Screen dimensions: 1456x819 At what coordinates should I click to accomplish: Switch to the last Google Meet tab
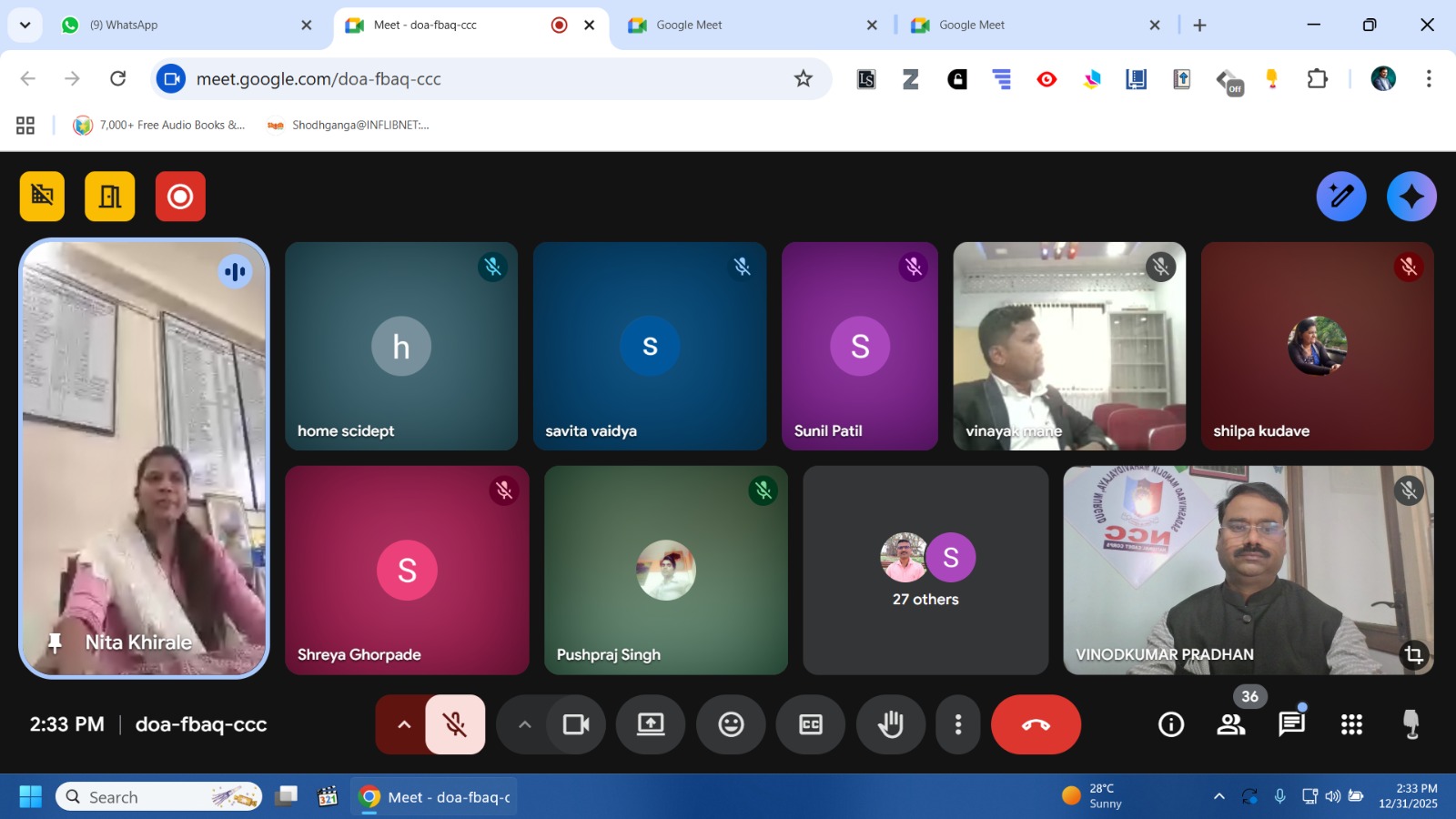pyautogui.click(x=1028, y=25)
